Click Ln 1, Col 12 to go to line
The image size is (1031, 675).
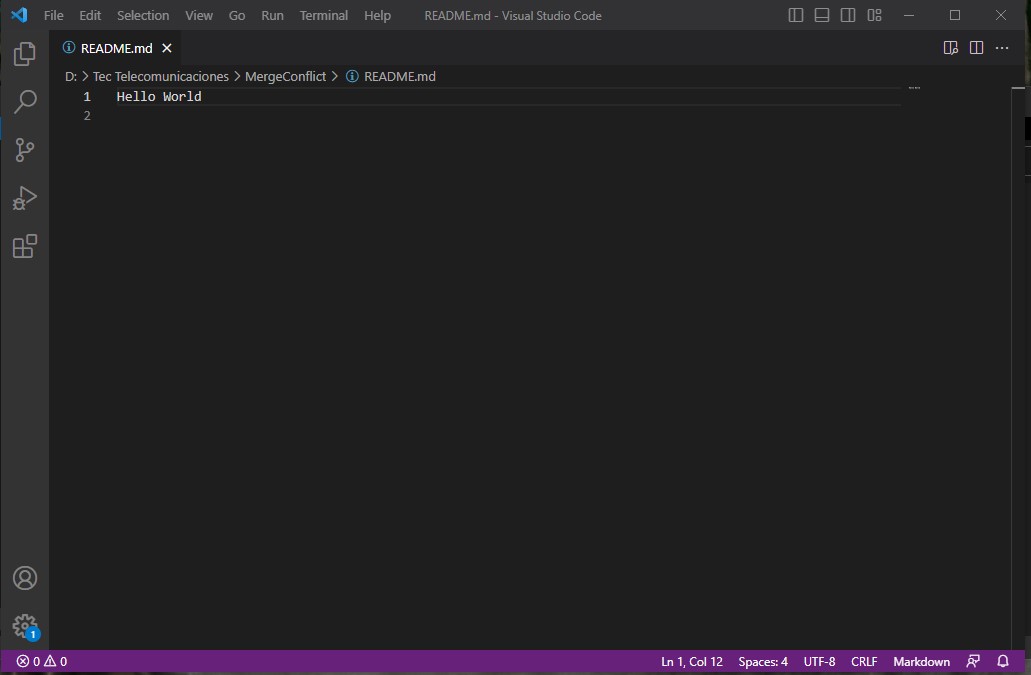pyautogui.click(x=691, y=661)
